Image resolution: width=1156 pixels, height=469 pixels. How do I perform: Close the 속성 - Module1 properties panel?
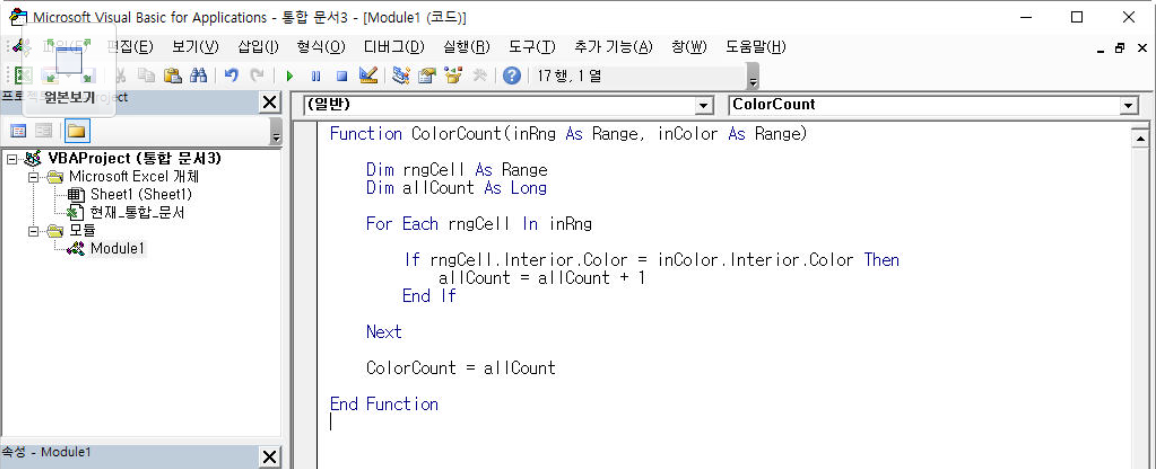pyautogui.click(x=271, y=456)
